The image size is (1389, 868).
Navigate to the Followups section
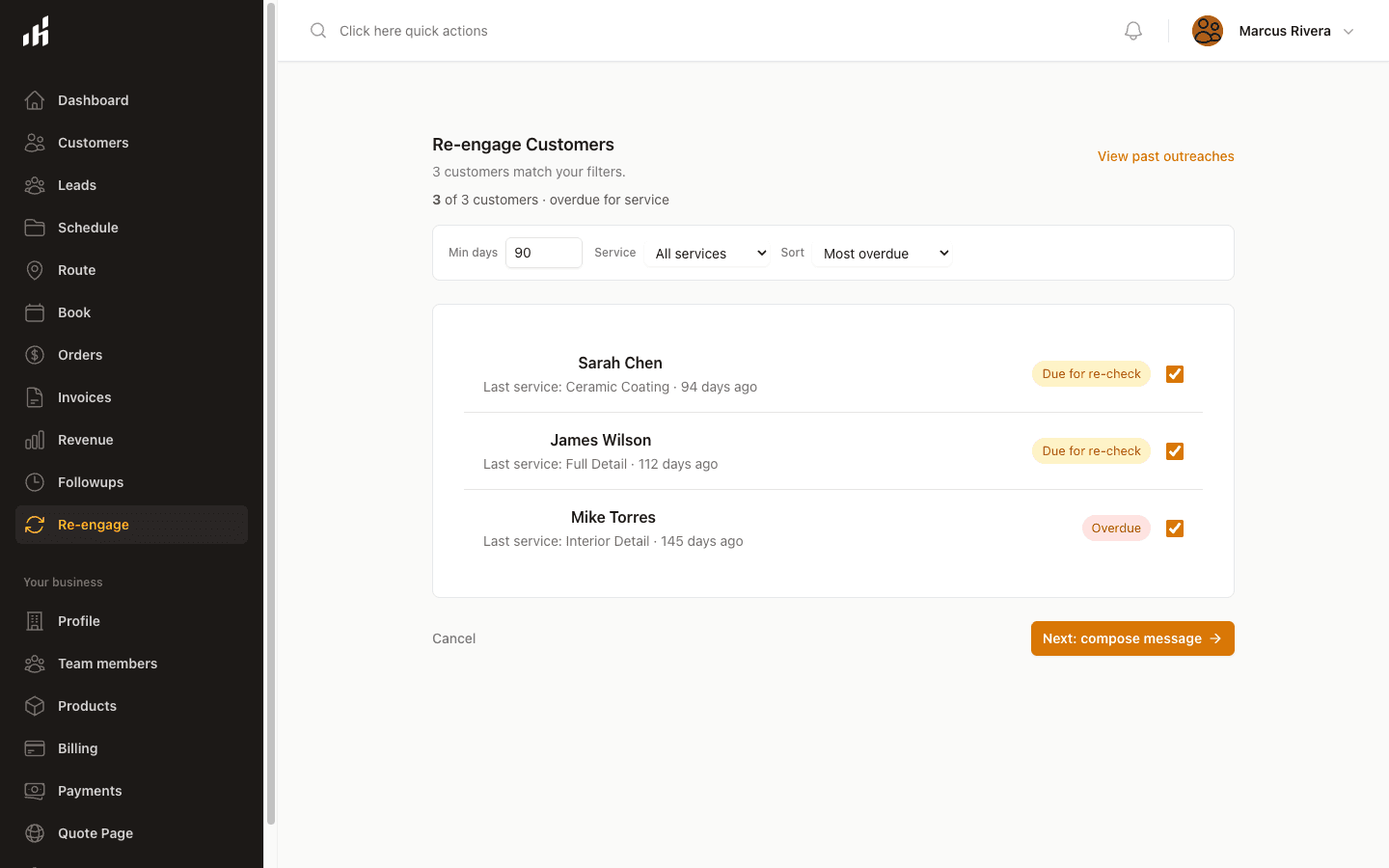pyautogui.click(x=91, y=482)
